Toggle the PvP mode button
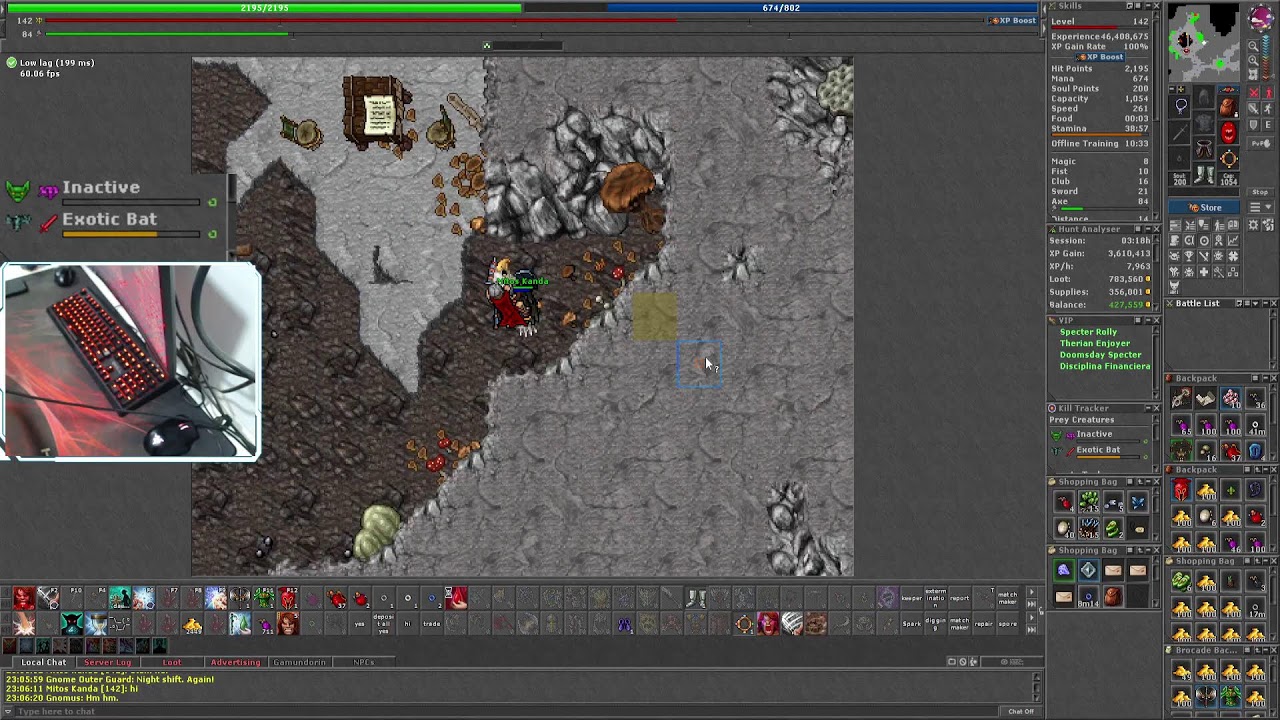The height and width of the screenshot is (720, 1280). [1260, 143]
